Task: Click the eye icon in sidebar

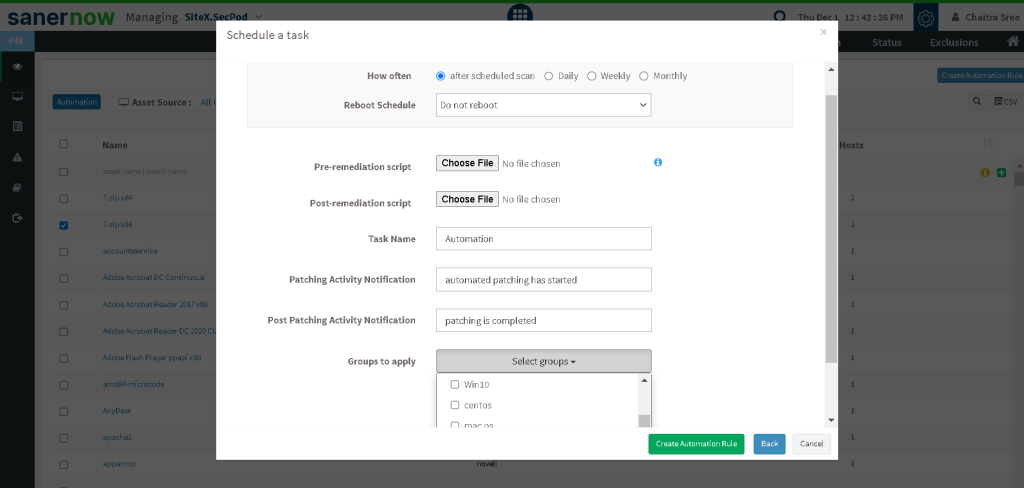Action: click(18, 66)
